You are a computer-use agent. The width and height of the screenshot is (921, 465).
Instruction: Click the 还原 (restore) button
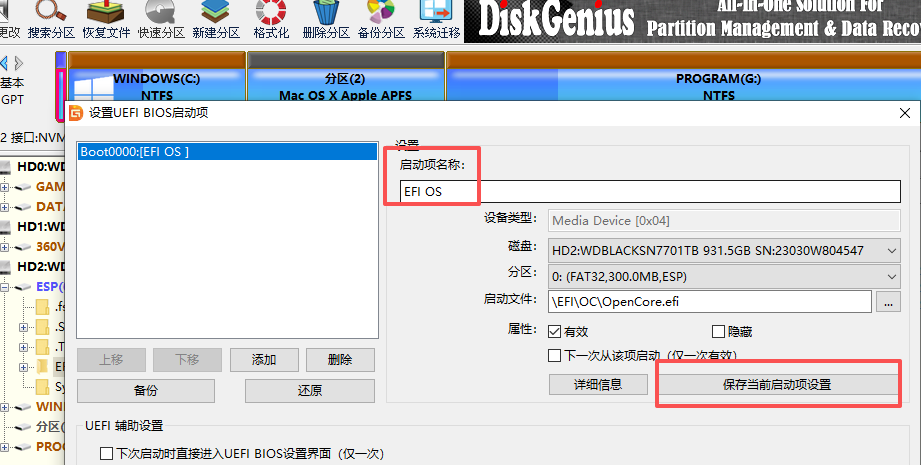coord(310,390)
